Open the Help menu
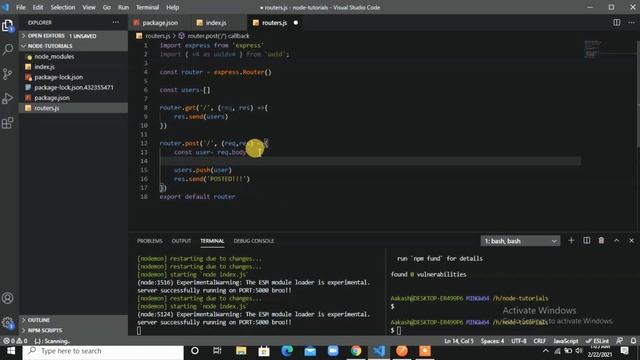The image size is (640, 360). [172, 7]
